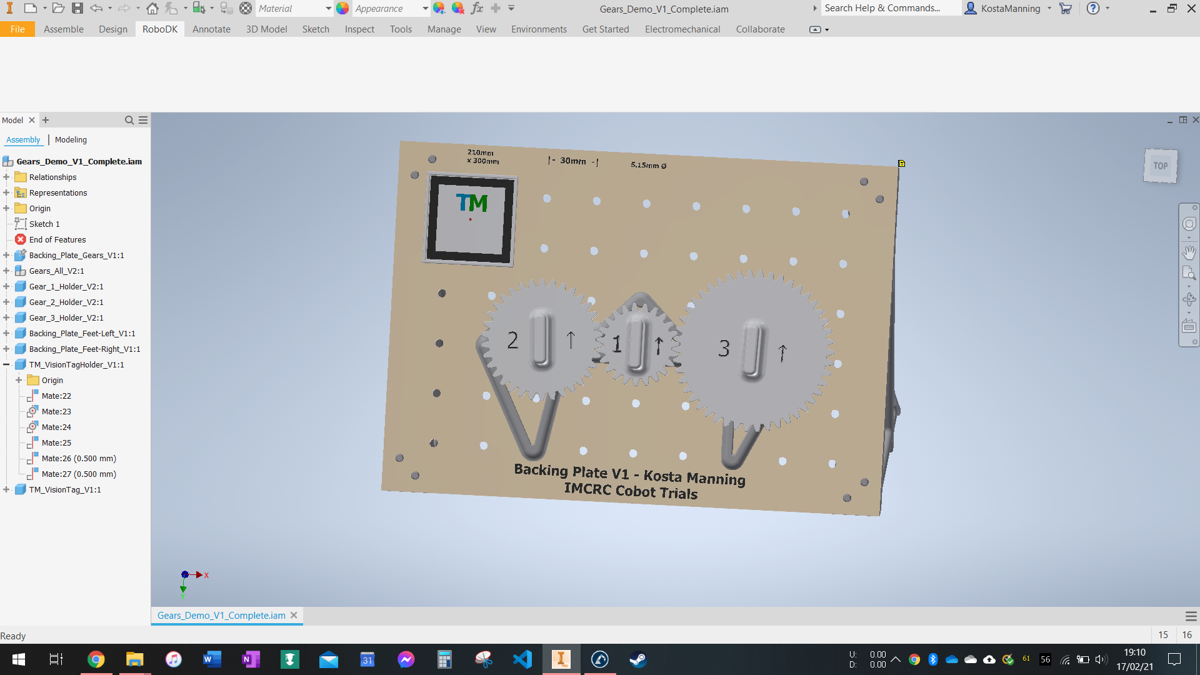Expand the Relationships folder
The image size is (1200, 675).
click(x=7, y=177)
